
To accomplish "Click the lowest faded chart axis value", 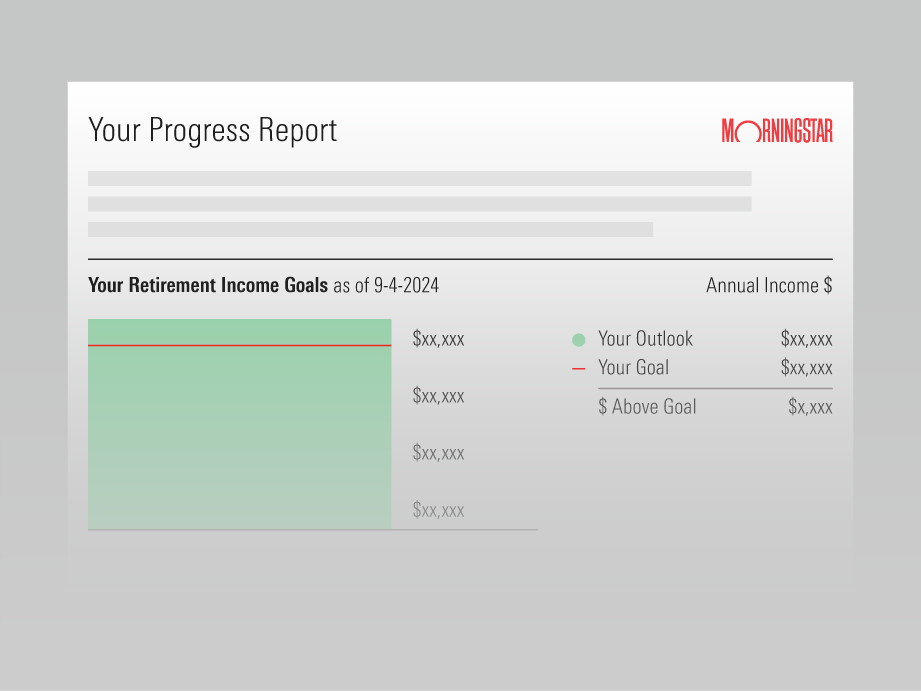I will [438, 511].
